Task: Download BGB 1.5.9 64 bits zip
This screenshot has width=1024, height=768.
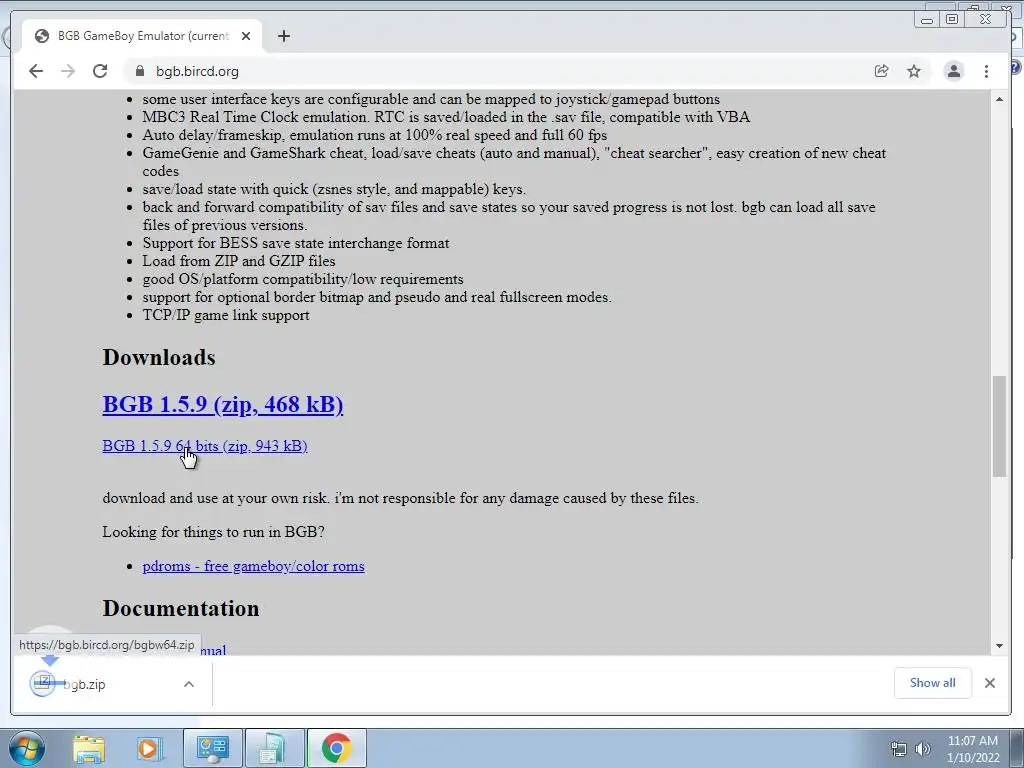Action: 204,446
